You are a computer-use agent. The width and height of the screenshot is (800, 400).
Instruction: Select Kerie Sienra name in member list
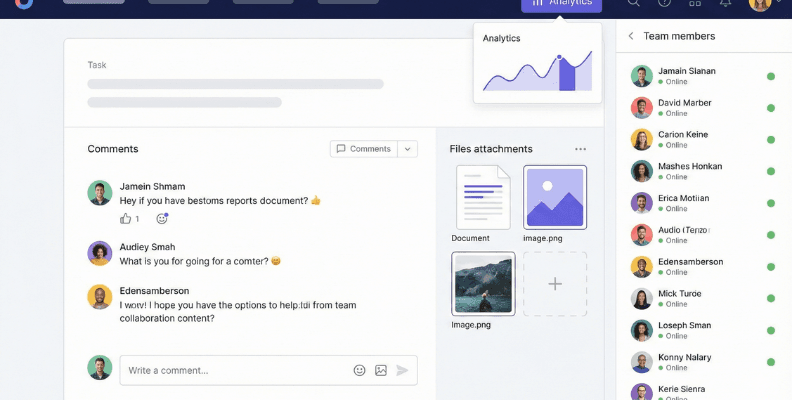[x=681, y=389]
